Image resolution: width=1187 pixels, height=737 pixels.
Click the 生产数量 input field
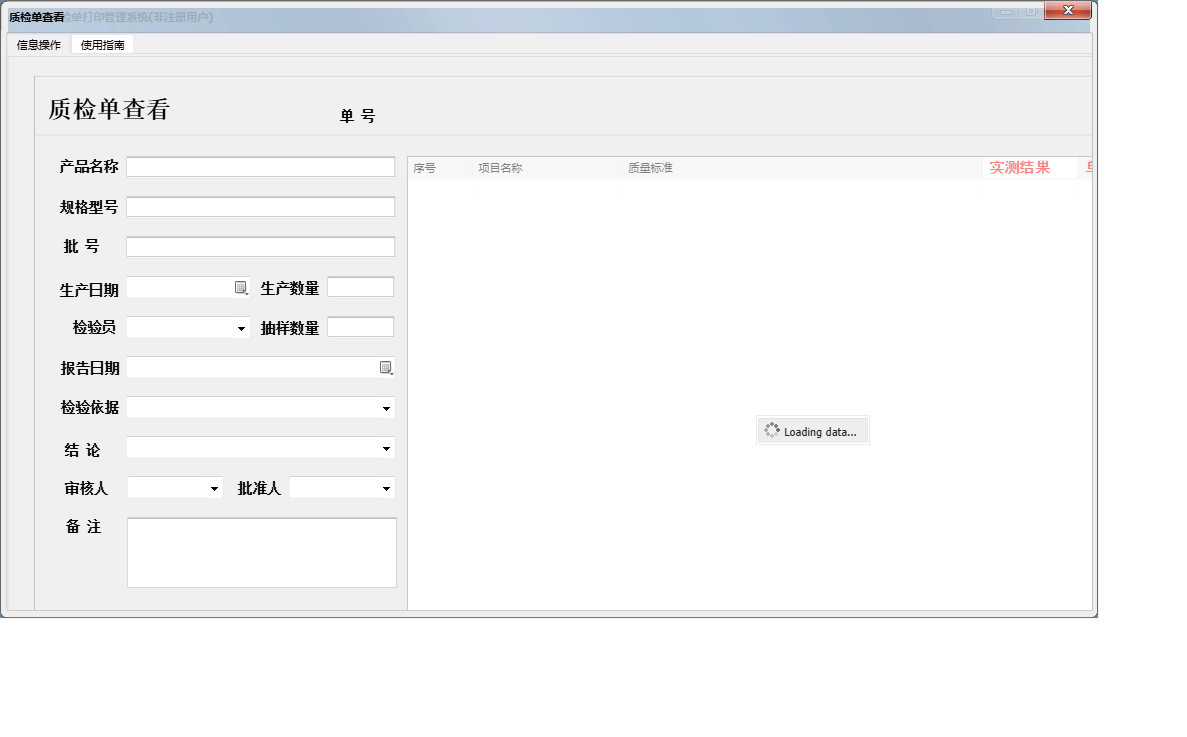click(x=360, y=287)
